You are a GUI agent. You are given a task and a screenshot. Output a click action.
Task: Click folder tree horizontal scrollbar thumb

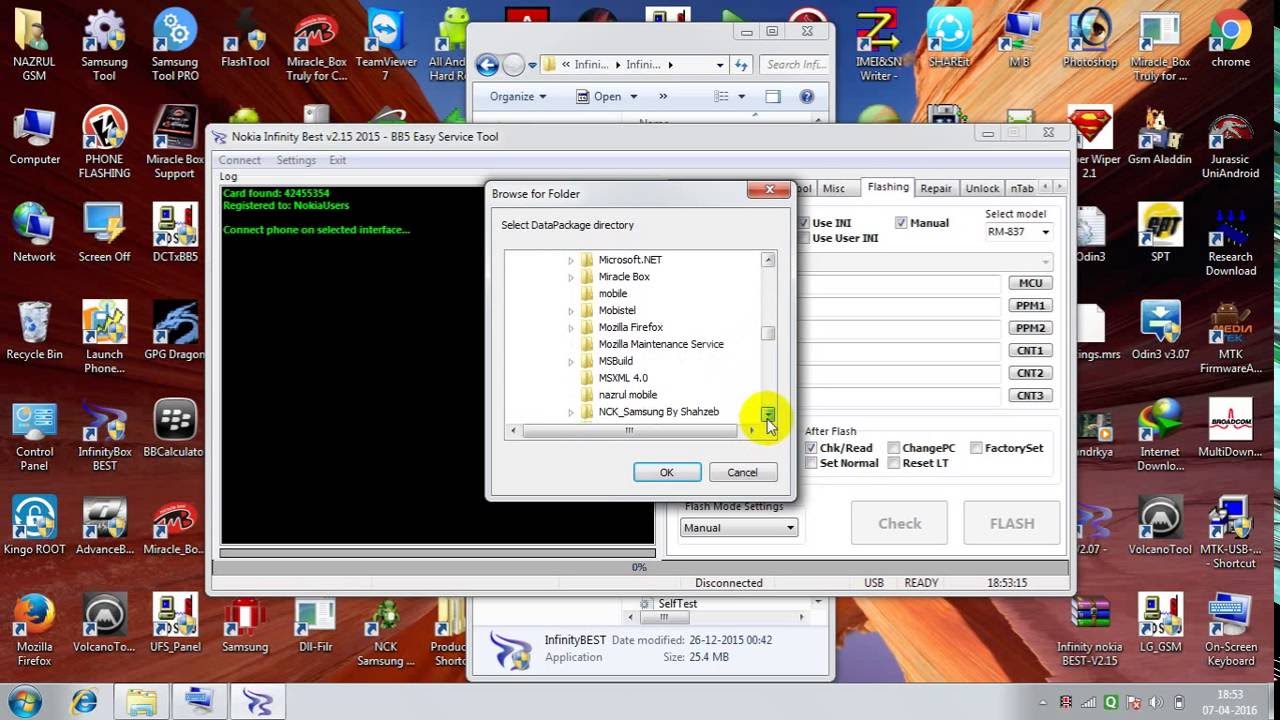[x=629, y=430]
